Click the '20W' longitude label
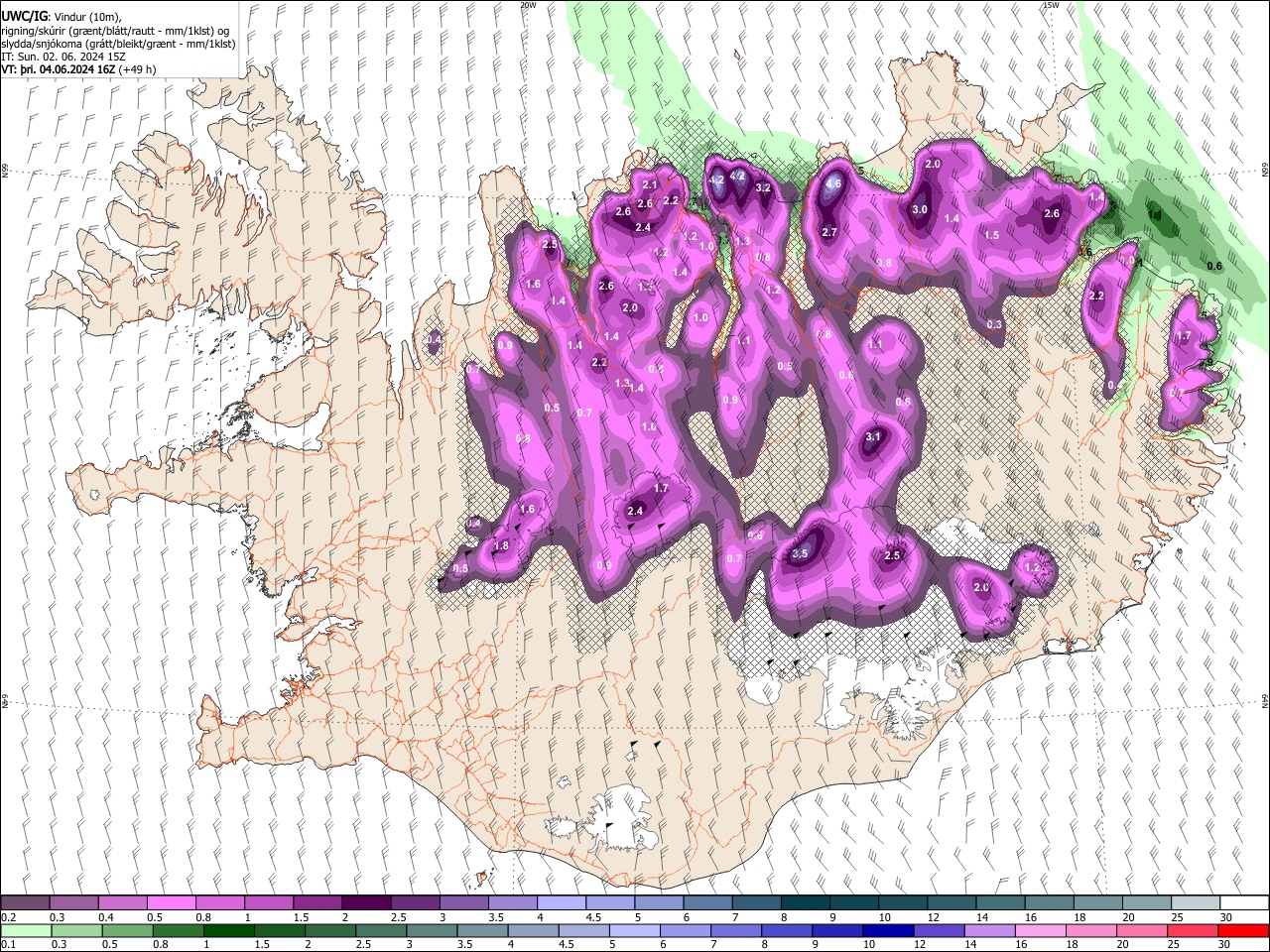This screenshot has height=952, width=1270. [528, 5]
